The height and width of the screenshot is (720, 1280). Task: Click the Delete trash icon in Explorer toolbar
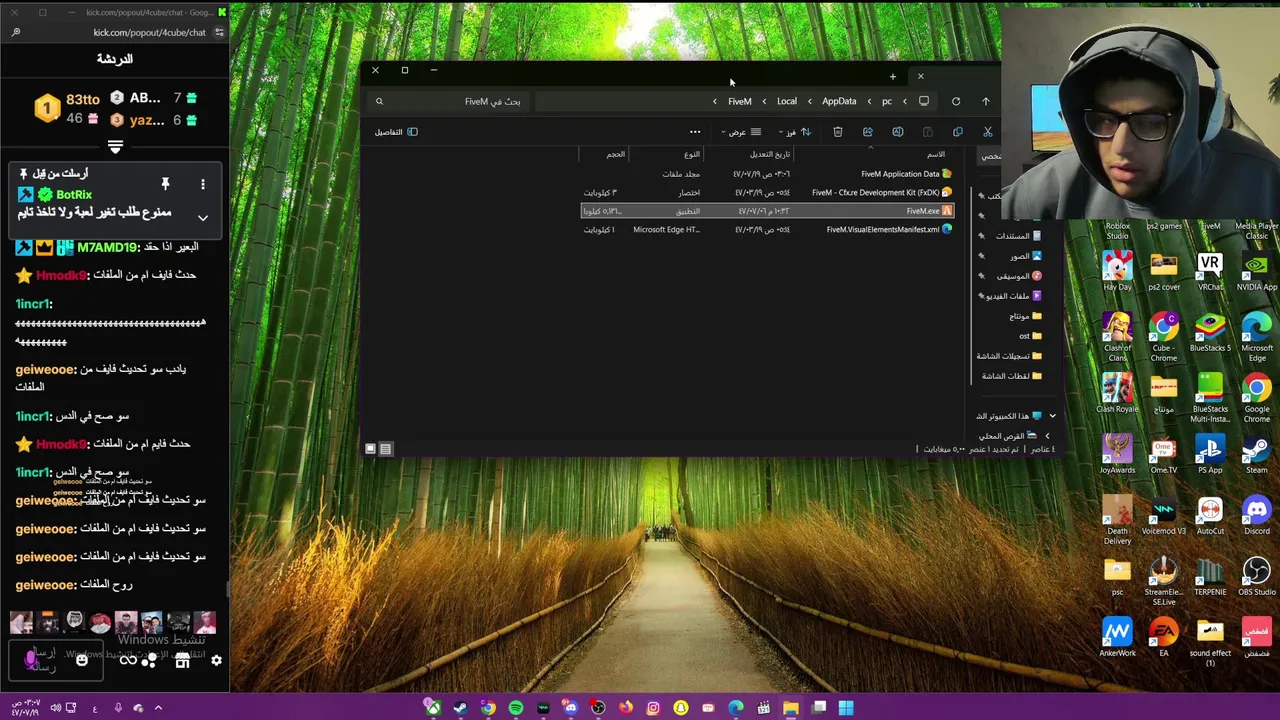click(838, 132)
